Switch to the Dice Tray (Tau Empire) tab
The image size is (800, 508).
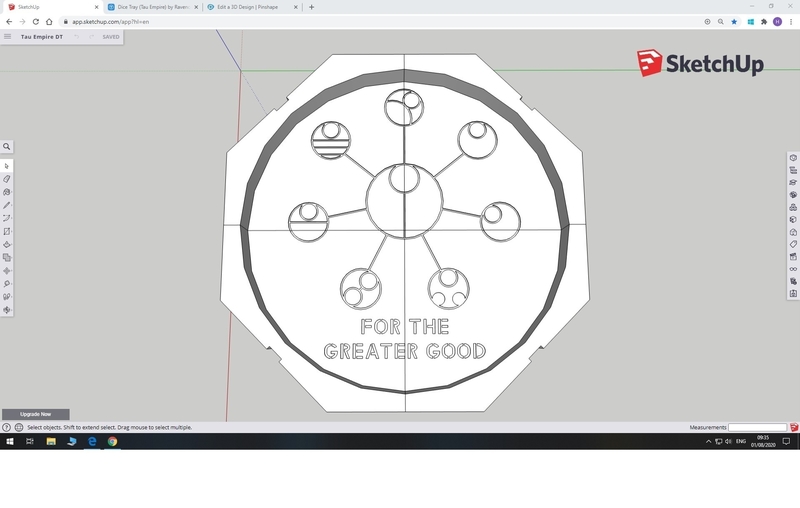click(153, 7)
